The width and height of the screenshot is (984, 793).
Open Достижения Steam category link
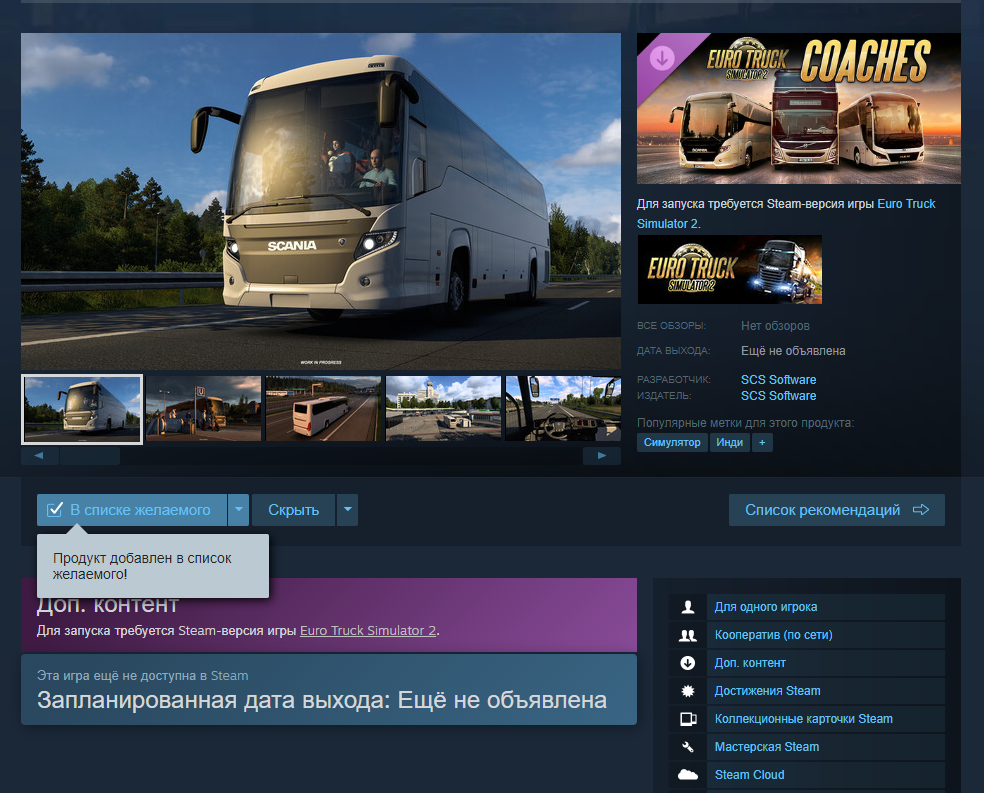pyautogui.click(x=767, y=691)
